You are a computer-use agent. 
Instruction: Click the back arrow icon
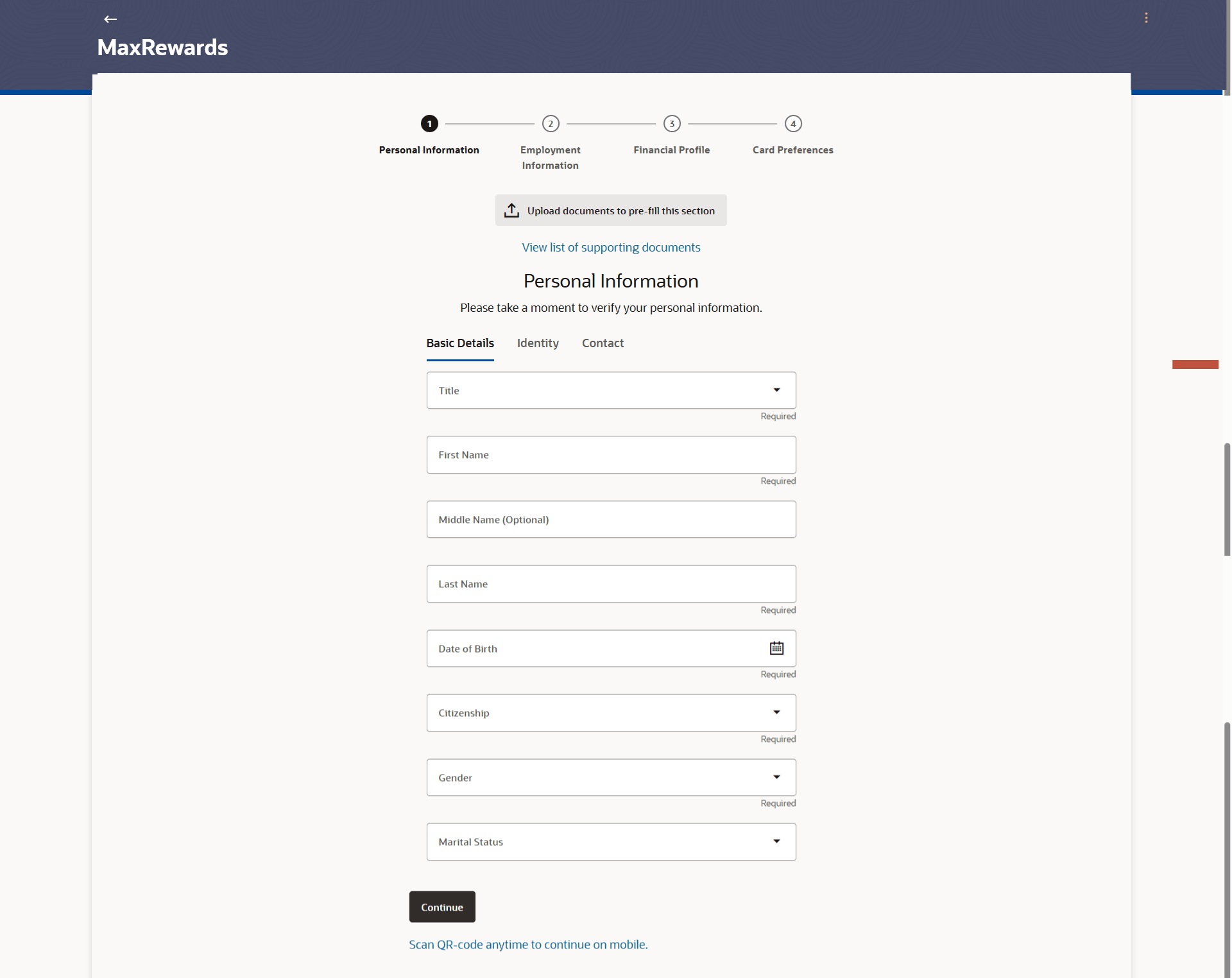[x=110, y=19]
